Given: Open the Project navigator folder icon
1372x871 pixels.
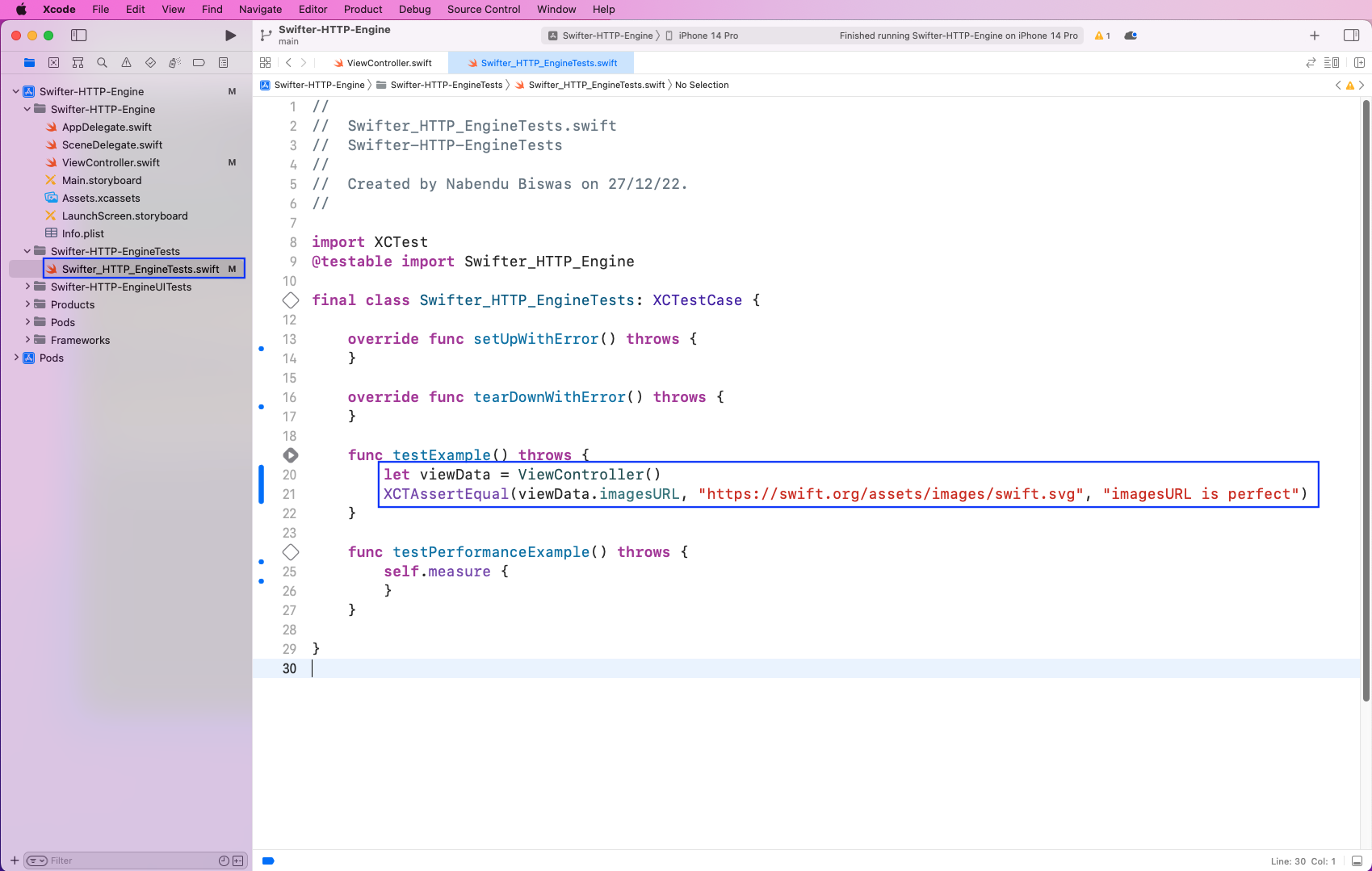Looking at the screenshot, I should click(x=29, y=62).
